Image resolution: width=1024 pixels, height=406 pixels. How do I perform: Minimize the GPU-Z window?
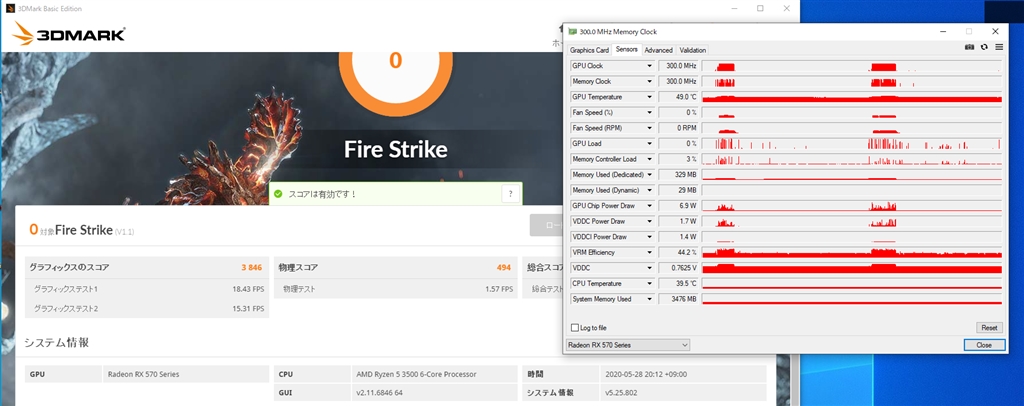click(x=943, y=31)
